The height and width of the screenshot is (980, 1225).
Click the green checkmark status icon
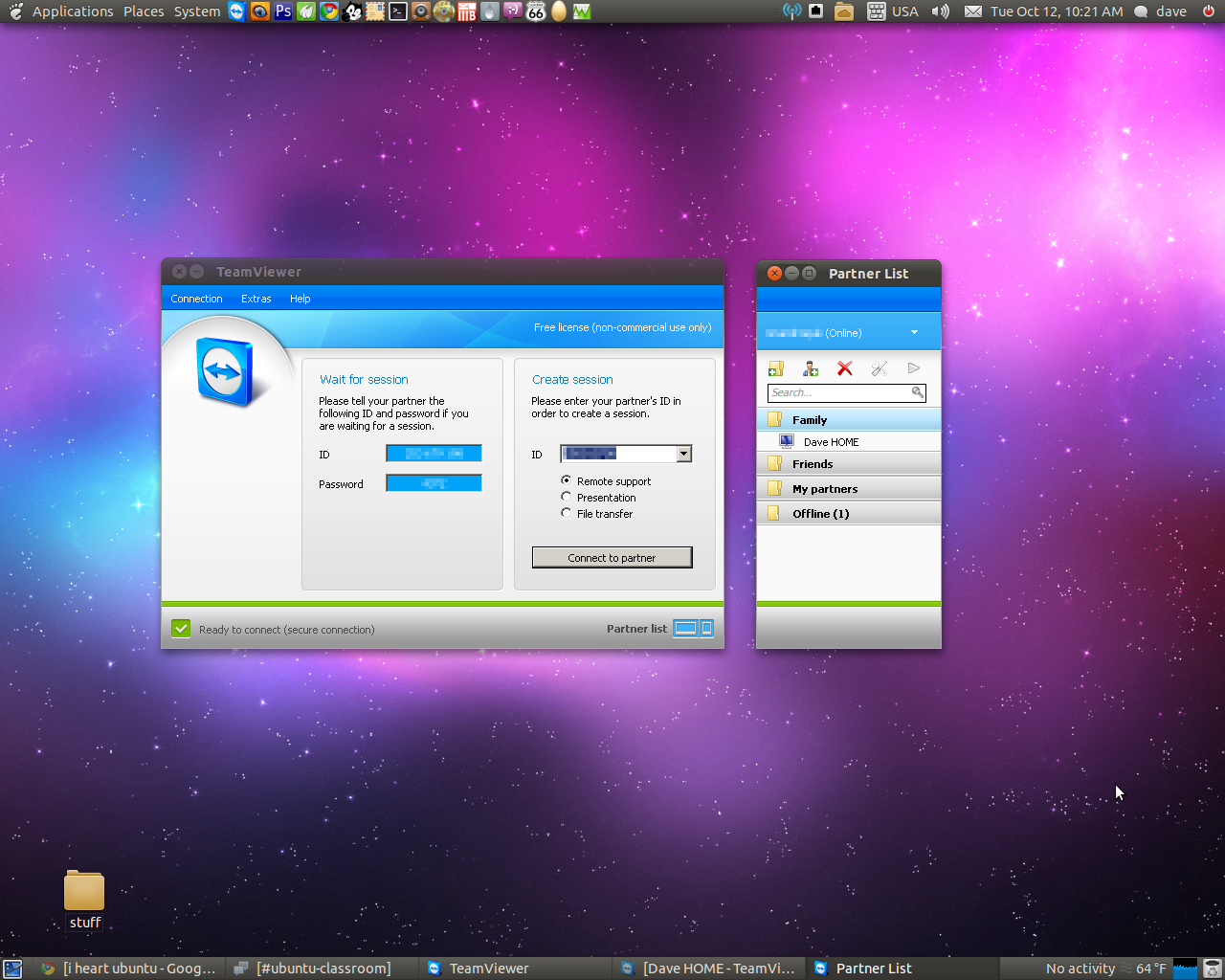(181, 629)
